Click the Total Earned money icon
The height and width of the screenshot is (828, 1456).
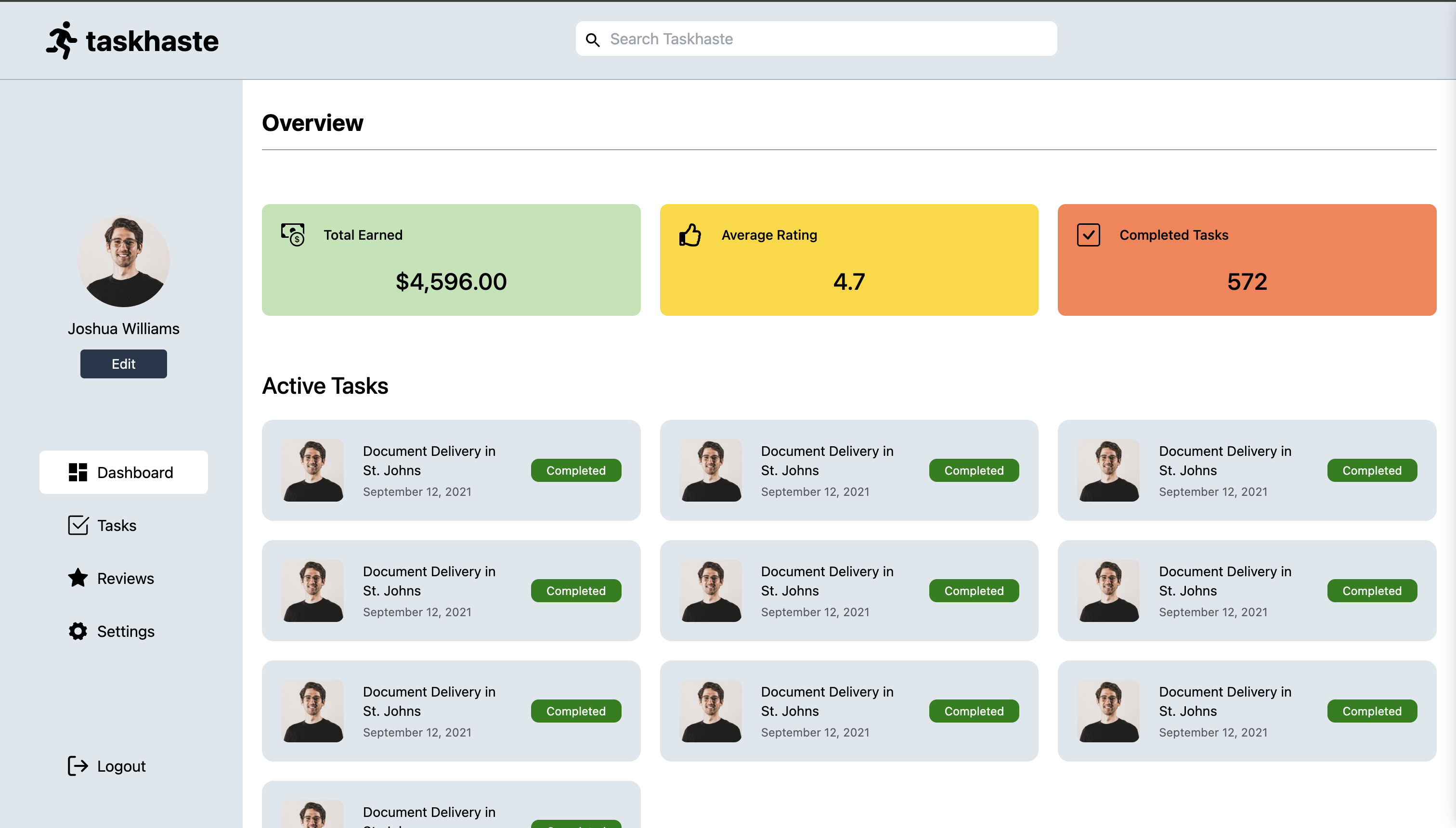pos(293,234)
